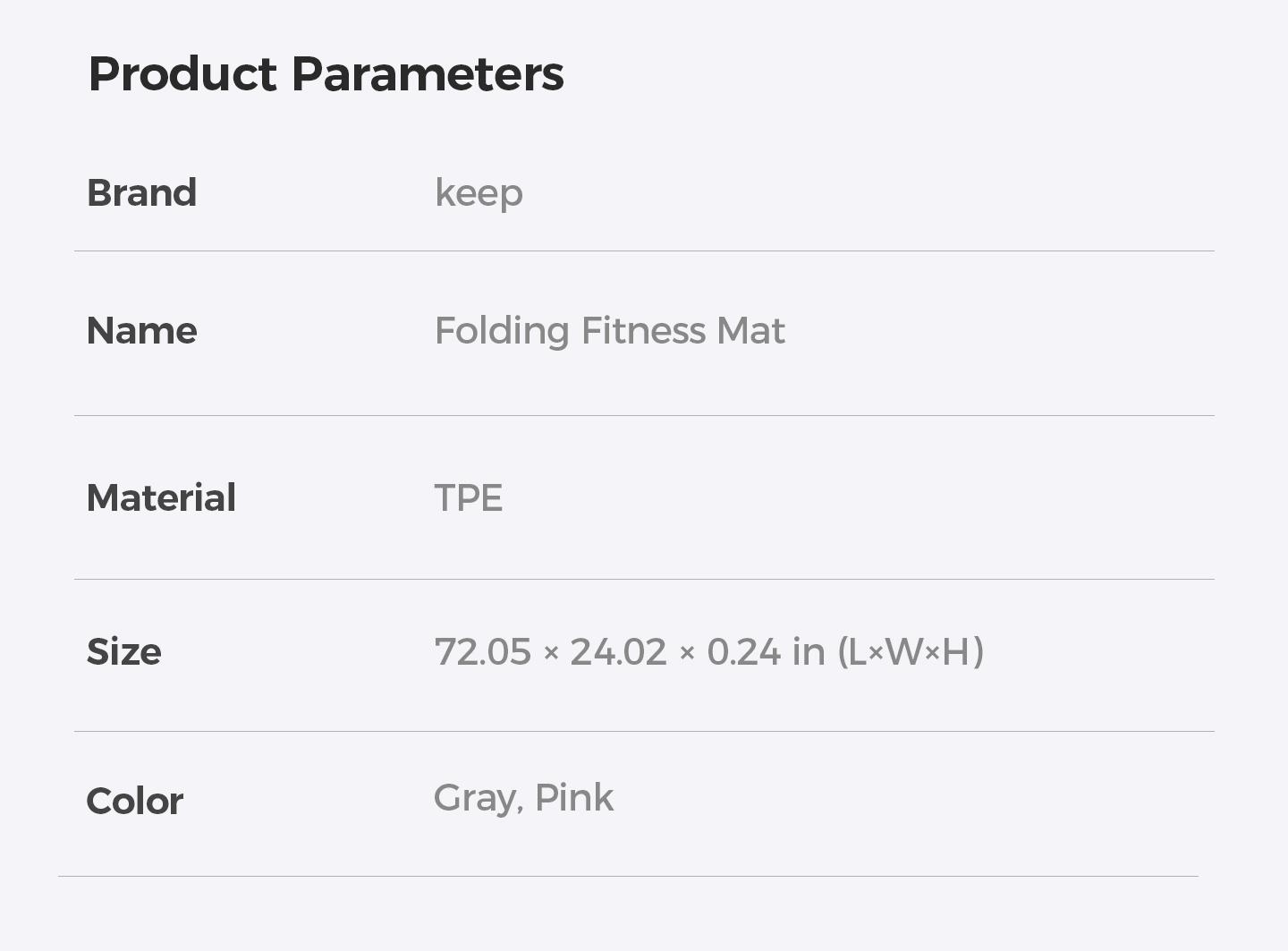Click the Size row label
The image size is (1288, 951).
(x=123, y=652)
